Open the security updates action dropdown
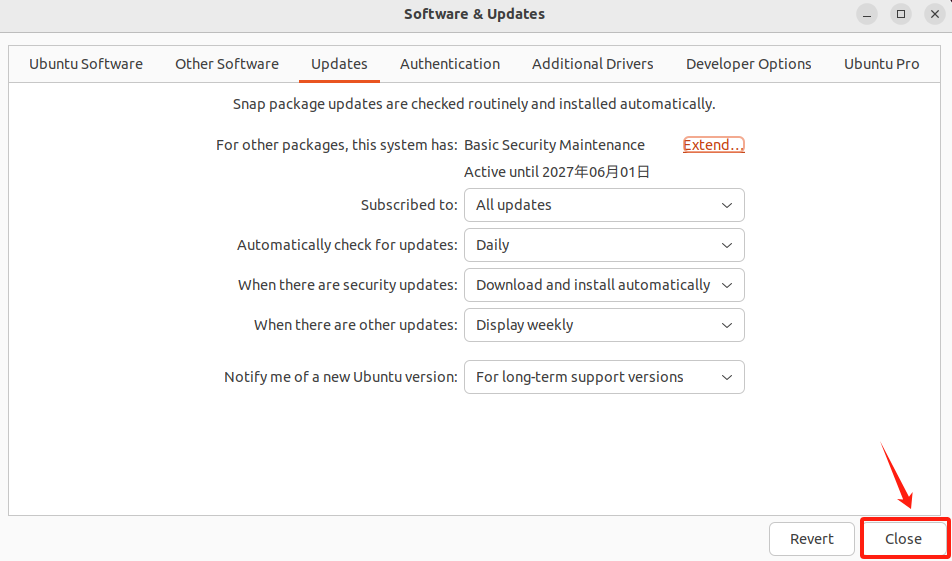This screenshot has height=561, width=952. pos(604,285)
